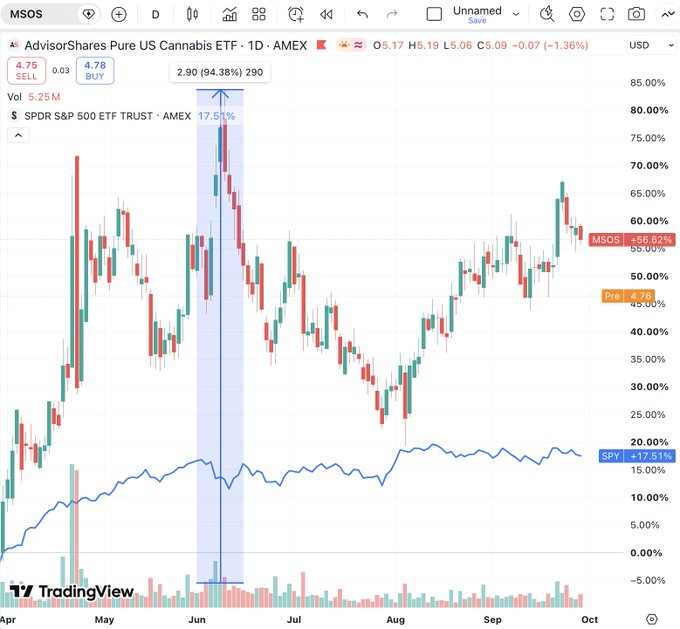Open quick search with the lightning magnifier icon
The width and height of the screenshot is (680, 629).
point(547,14)
